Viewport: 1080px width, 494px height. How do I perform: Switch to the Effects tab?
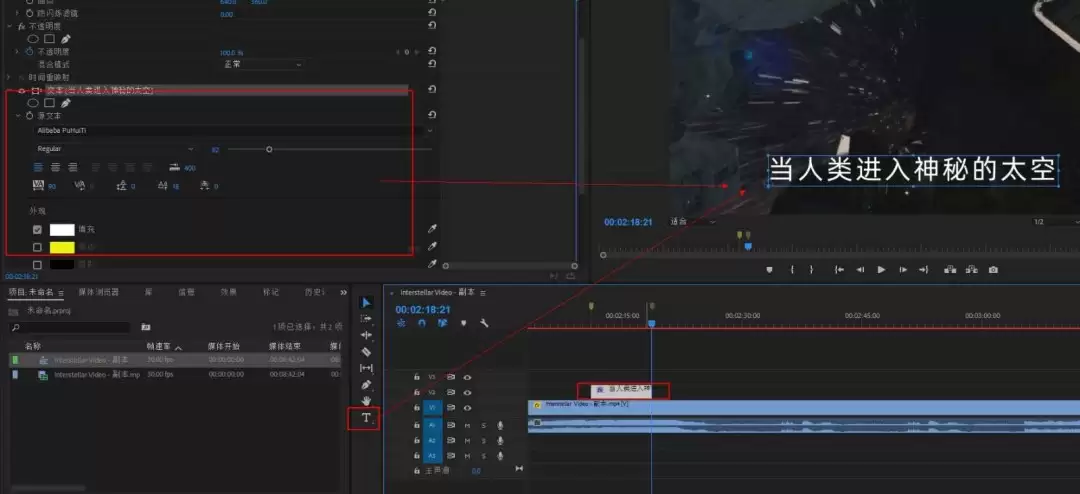[x=229, y=292]
